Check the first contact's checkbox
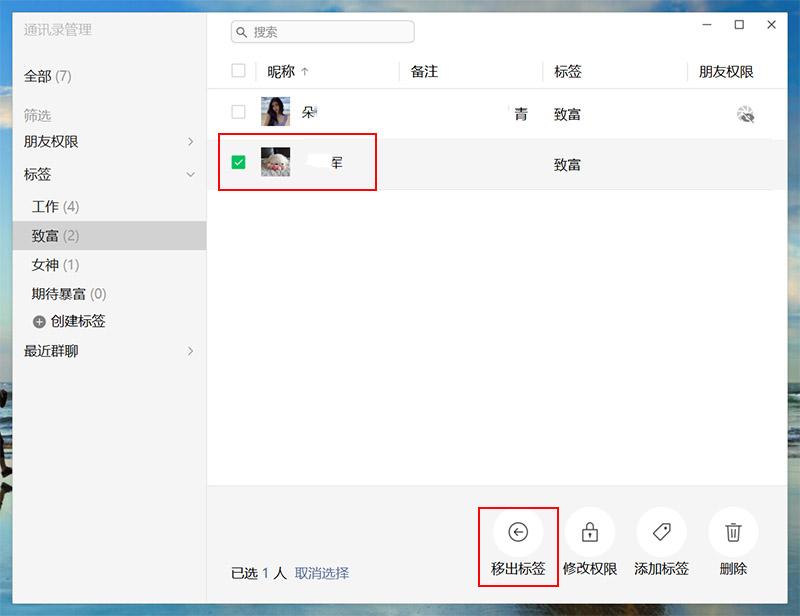This screenshot has height=616, width=800. [x=238, y=112]
